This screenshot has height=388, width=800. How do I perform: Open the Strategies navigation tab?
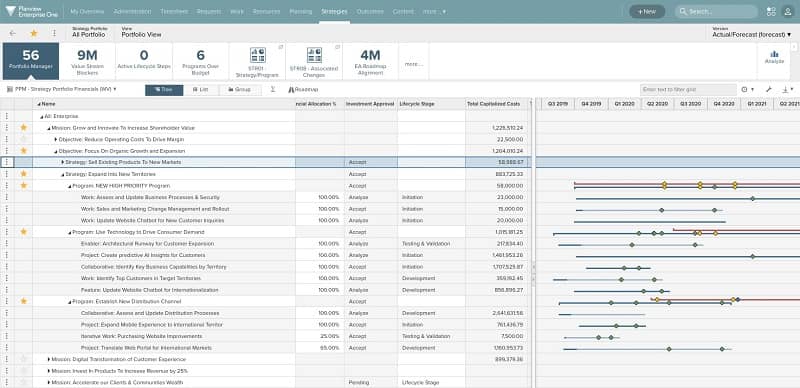pyautogui.click(x=334, y=11)
